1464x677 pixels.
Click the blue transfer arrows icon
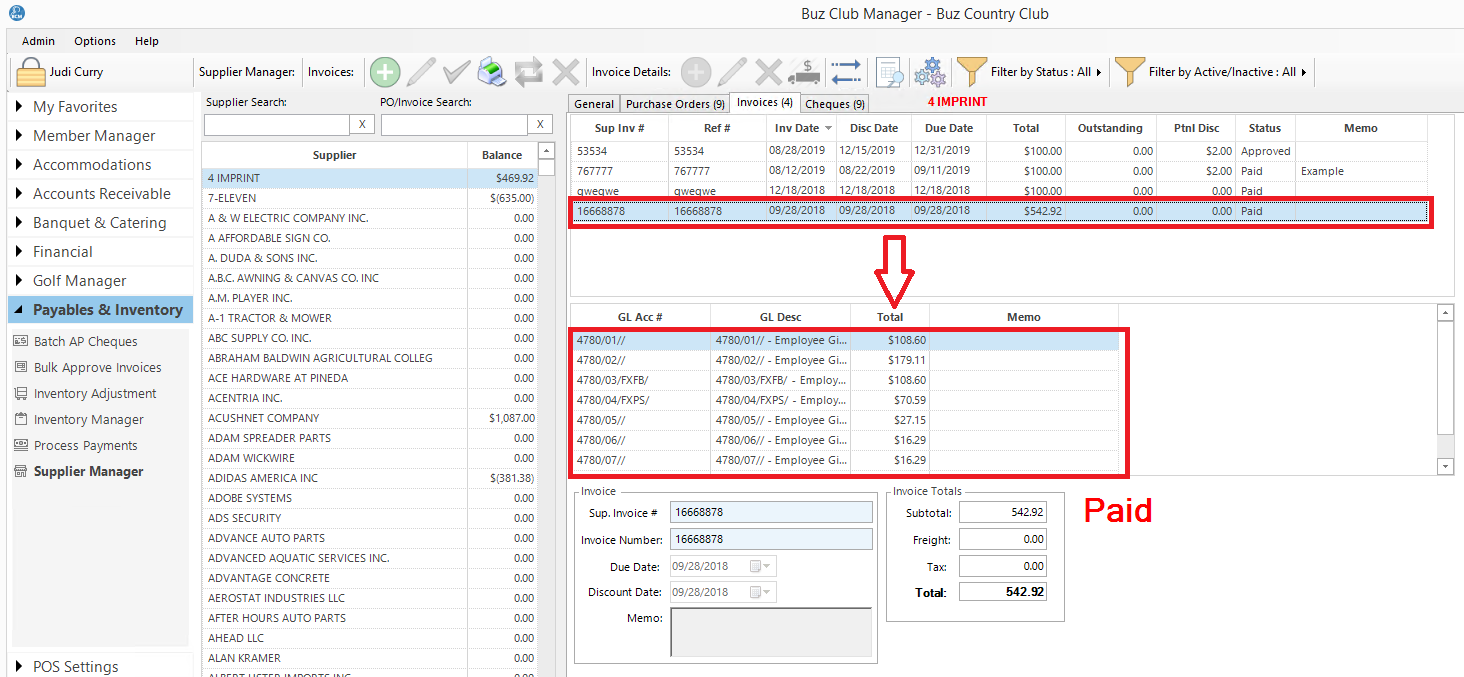coord(845,72)
